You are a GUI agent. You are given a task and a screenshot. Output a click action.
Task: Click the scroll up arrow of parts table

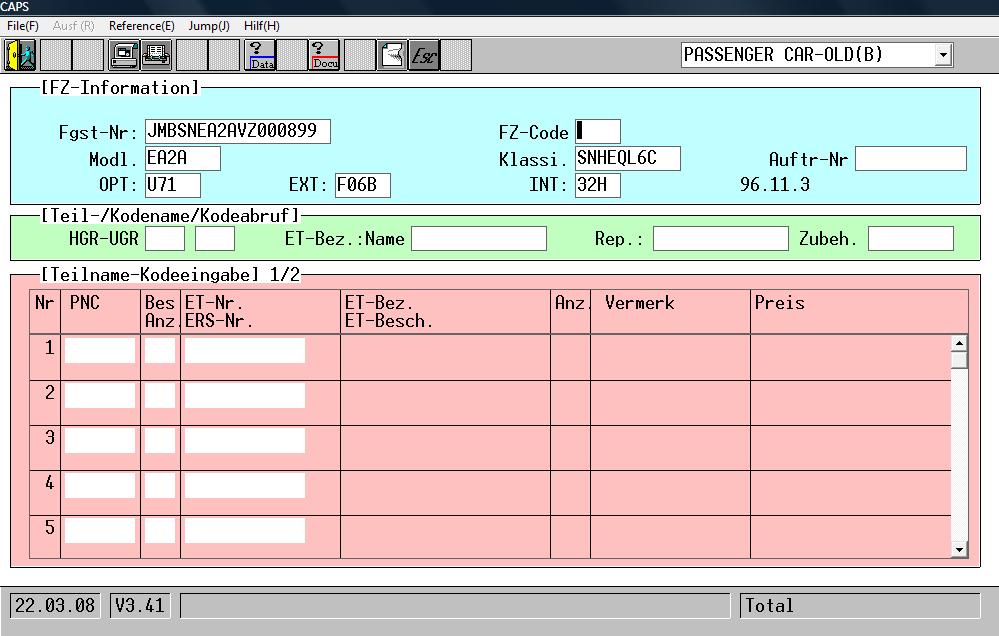(x=959, y=344)
